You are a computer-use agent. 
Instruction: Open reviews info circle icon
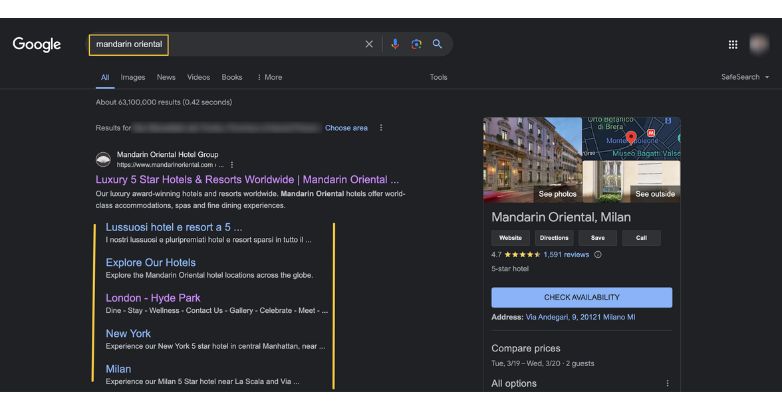pyautogui.click(x=598, y=254)
